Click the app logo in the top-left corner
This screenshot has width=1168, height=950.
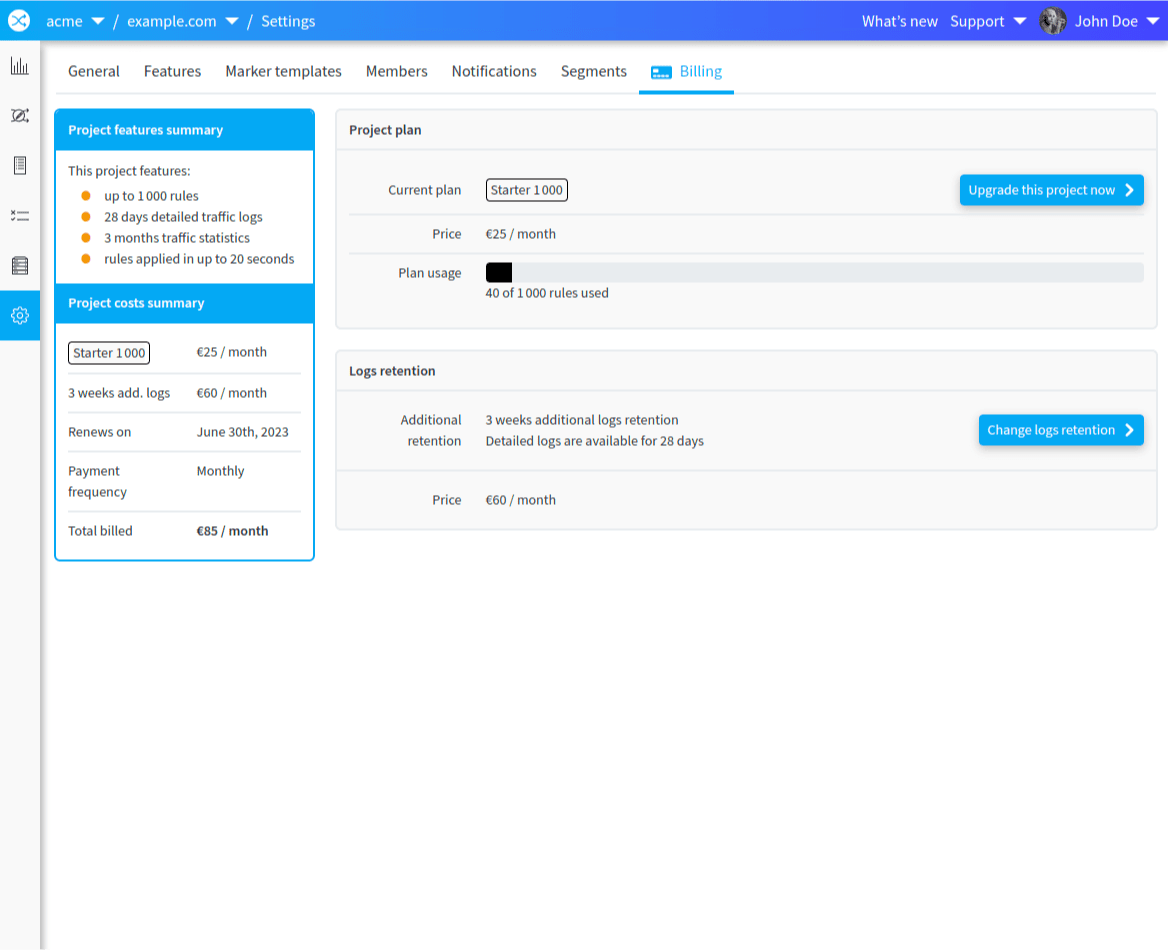point(19,20)
